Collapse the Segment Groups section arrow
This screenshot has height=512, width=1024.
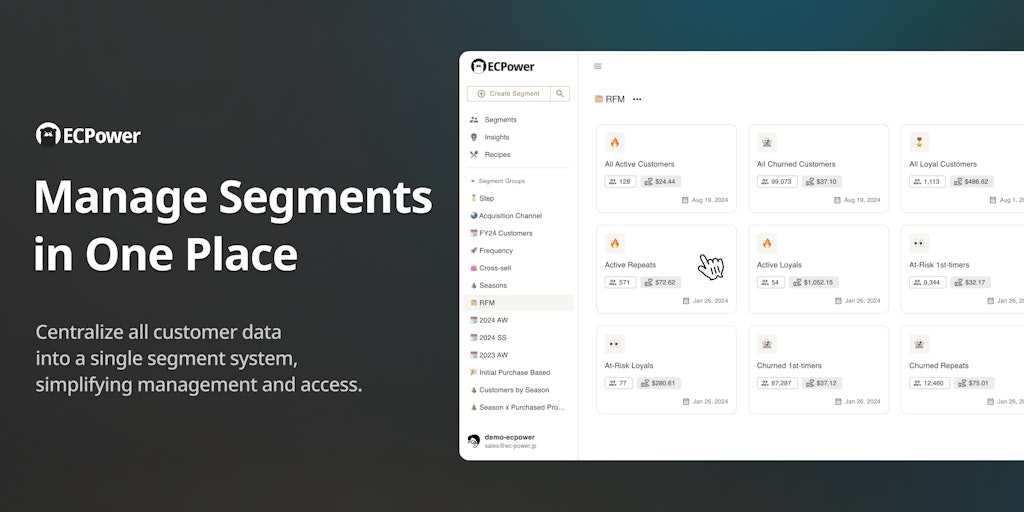click(x=473, y=181)
